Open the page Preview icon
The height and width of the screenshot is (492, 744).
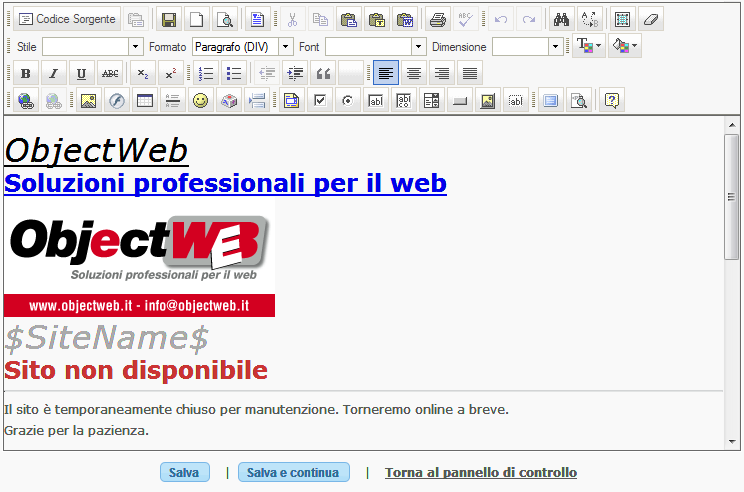(225, 19)
